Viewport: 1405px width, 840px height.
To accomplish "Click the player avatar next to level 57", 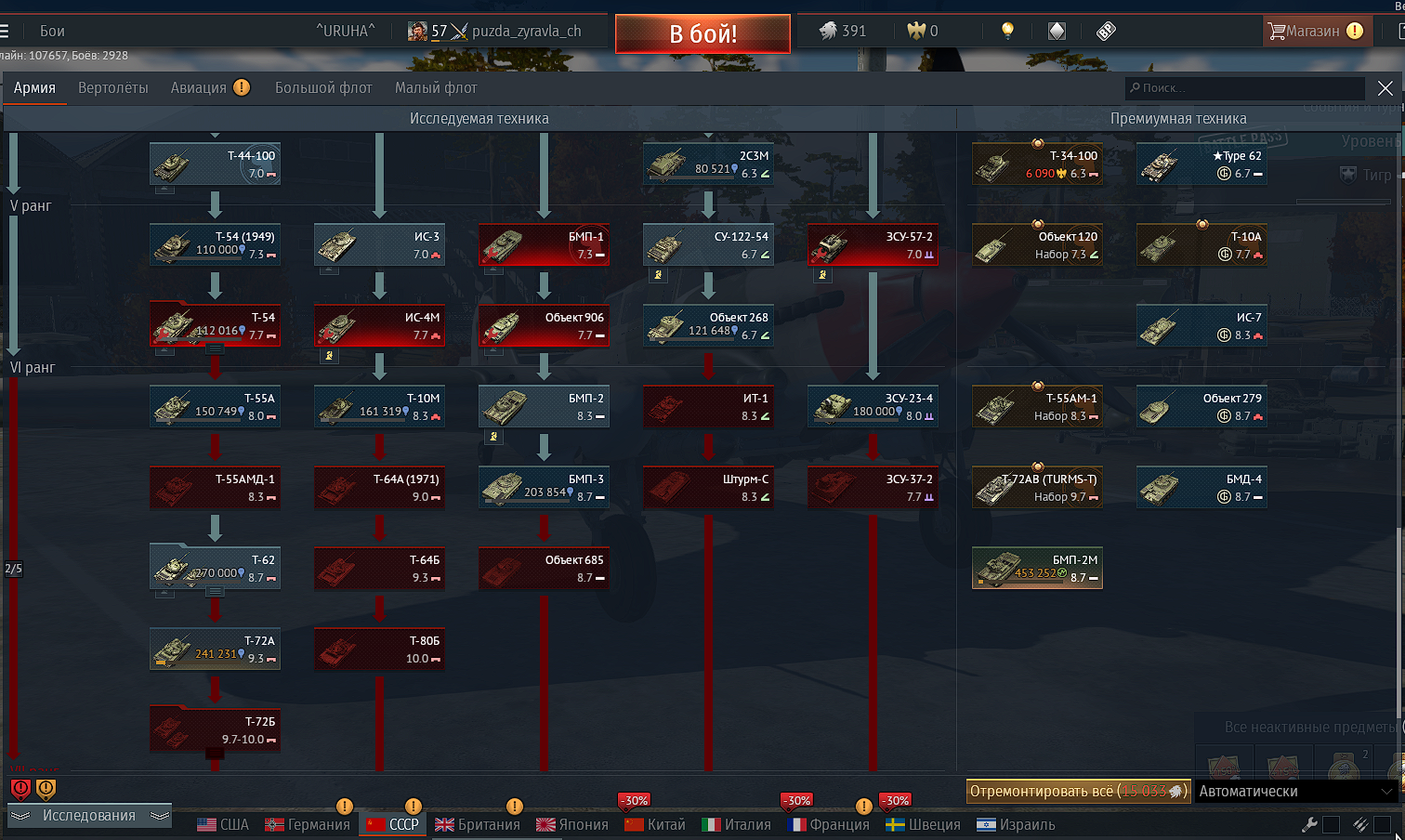I will [417, 31].
